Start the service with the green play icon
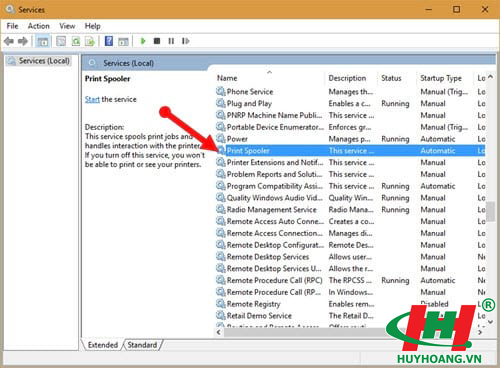500x368 pixels. click(x=143, y=41)
